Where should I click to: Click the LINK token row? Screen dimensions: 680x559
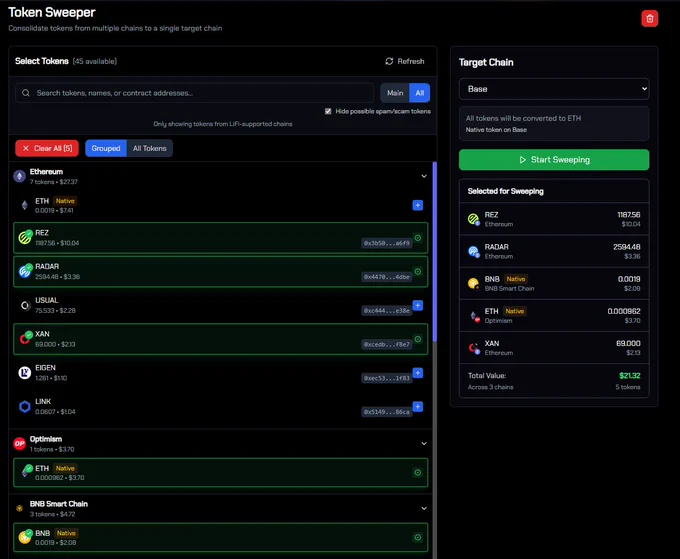coord(220,407)
